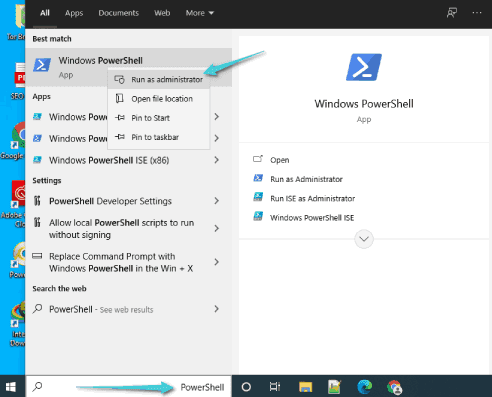The height and width of the screenshot is (397, 492).
Task: Expand the first Windows PowerShell app result arrow
Action: [x=217, y=117]
